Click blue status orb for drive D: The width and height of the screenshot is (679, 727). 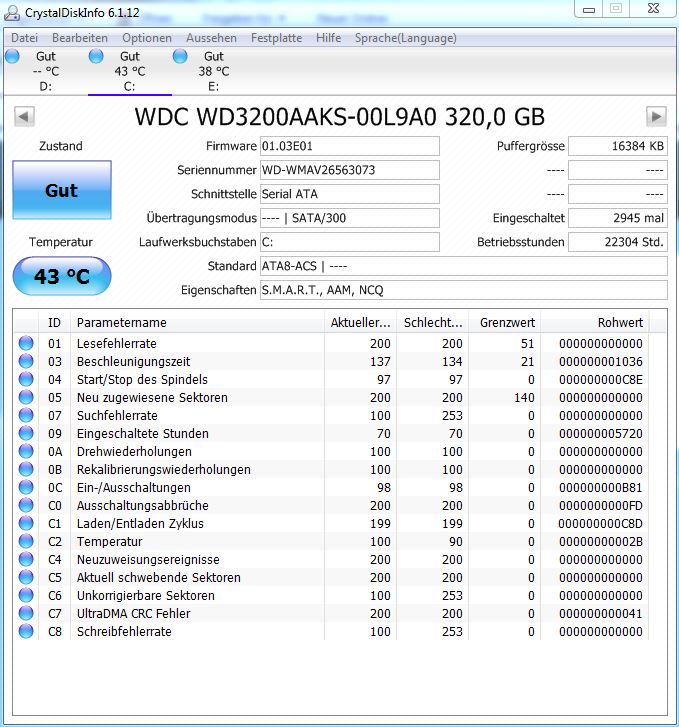click(x=13, y=56)
